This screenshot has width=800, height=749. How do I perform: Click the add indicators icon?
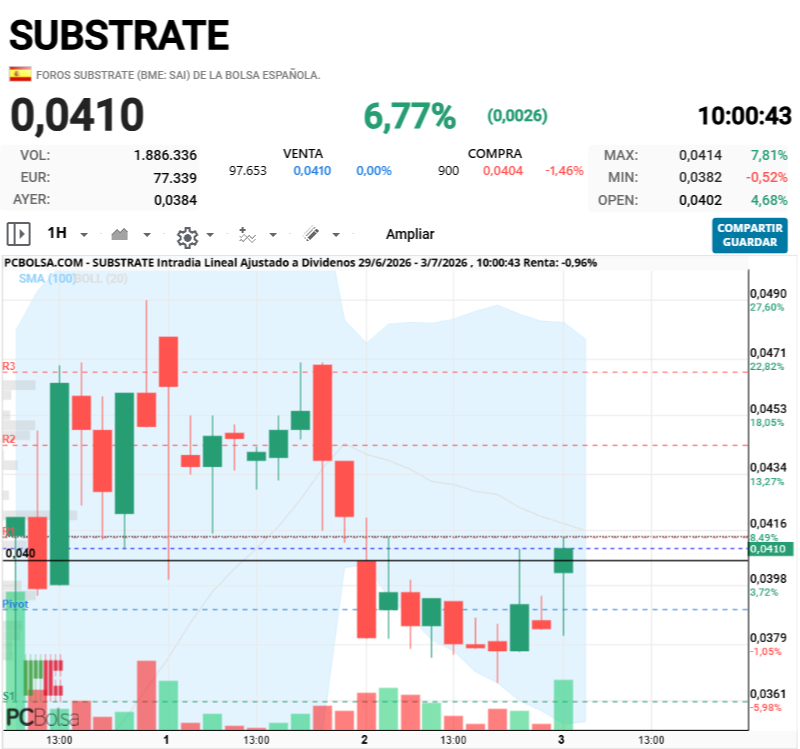pos(247,235)
